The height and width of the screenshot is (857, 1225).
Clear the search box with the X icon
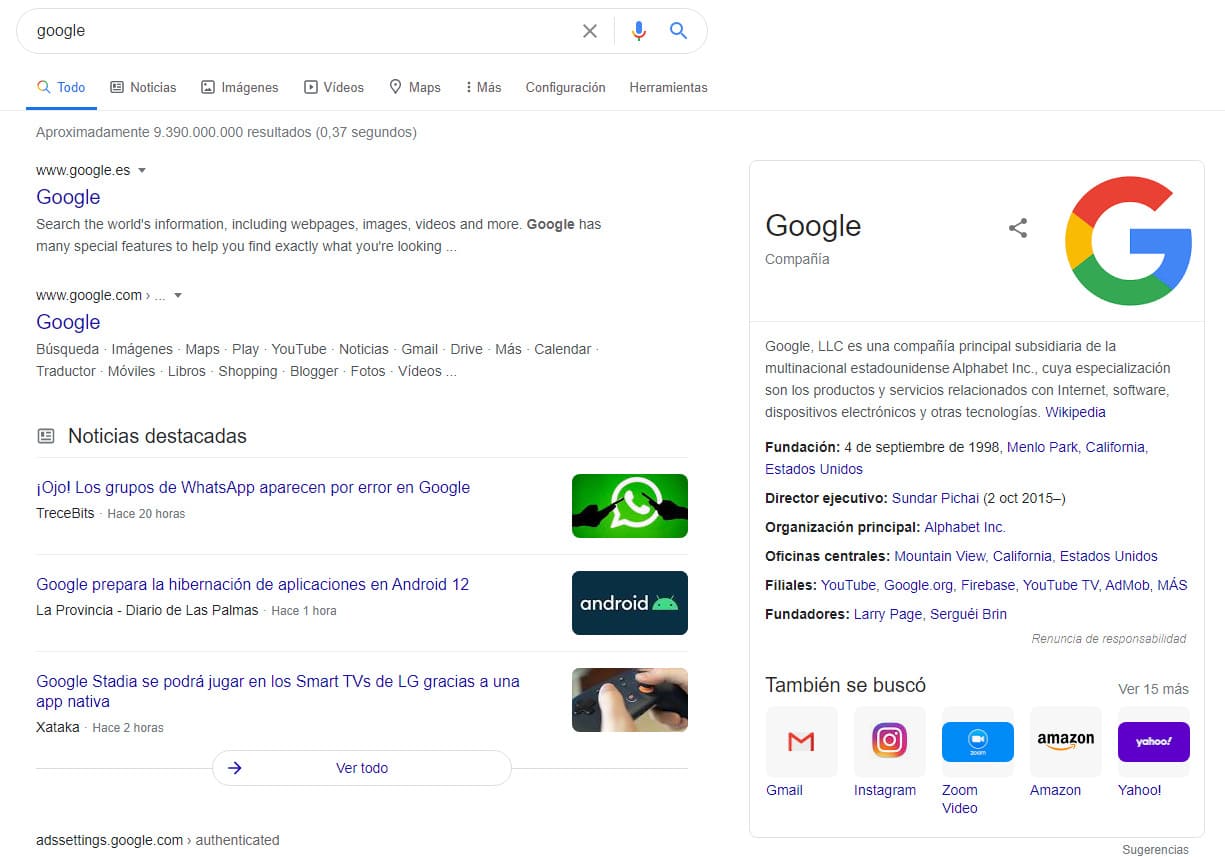point(590,31)
